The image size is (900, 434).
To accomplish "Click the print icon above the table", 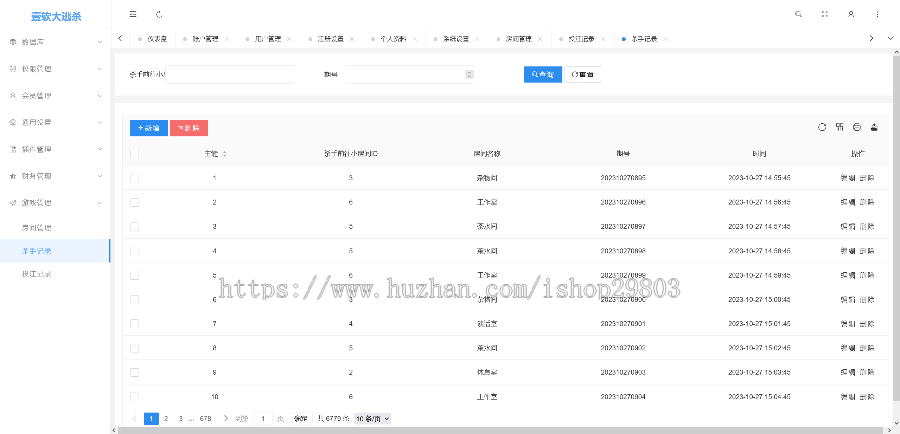I will [857, 127].
